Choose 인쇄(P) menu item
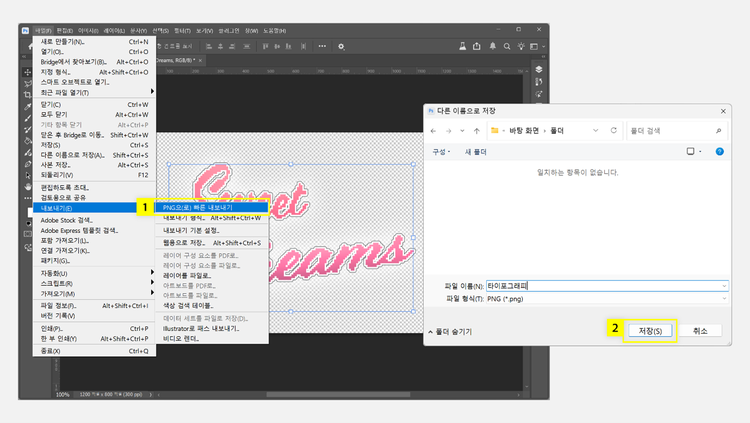The height and width of the screenshot is (423, 750). (94, 329)
